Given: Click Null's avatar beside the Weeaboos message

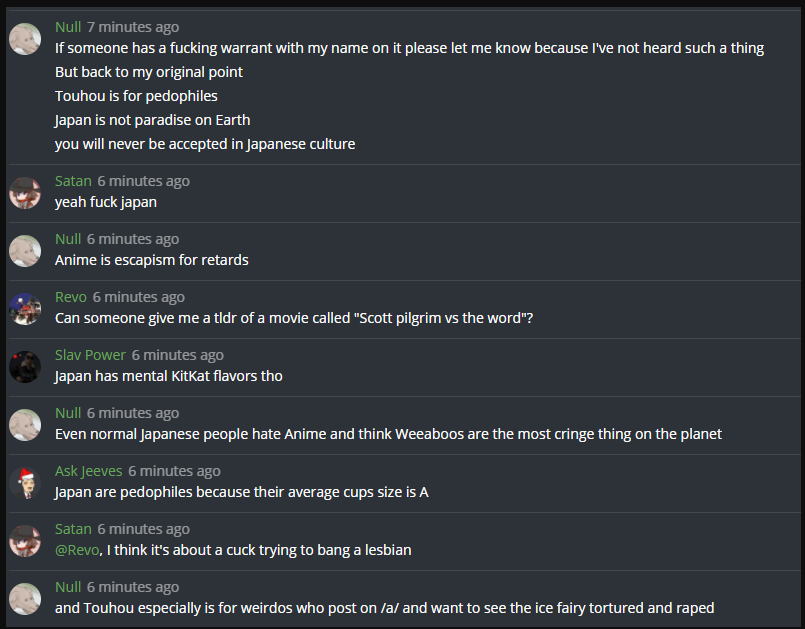Looking at the screenshot, I should click(x=25, y=424).
